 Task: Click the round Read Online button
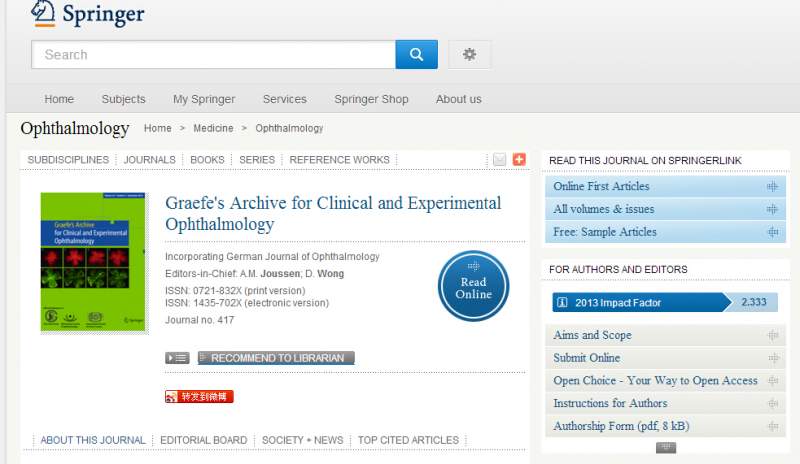473,286
